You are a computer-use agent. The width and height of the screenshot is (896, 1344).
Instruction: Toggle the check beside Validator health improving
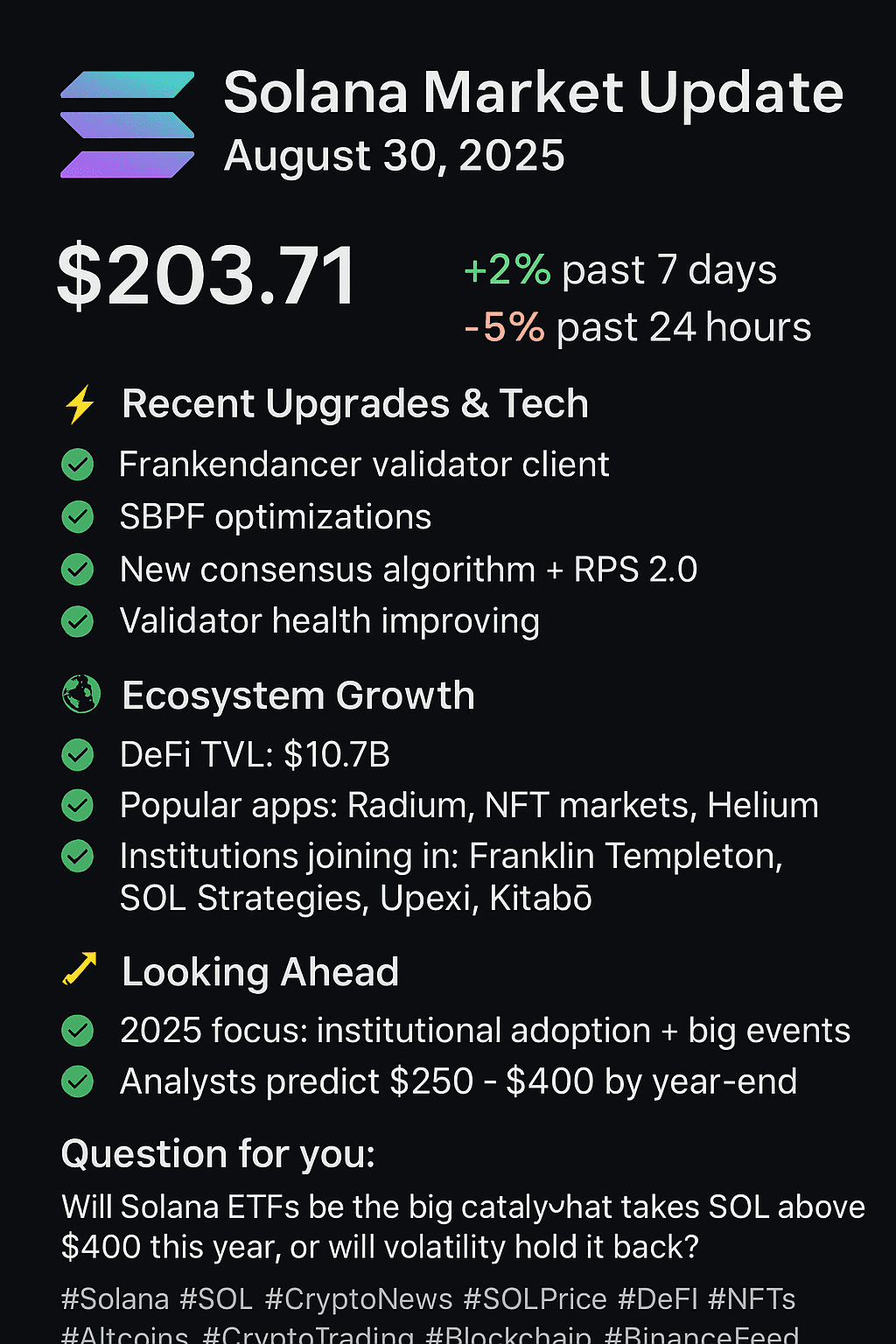coord(78,621)
